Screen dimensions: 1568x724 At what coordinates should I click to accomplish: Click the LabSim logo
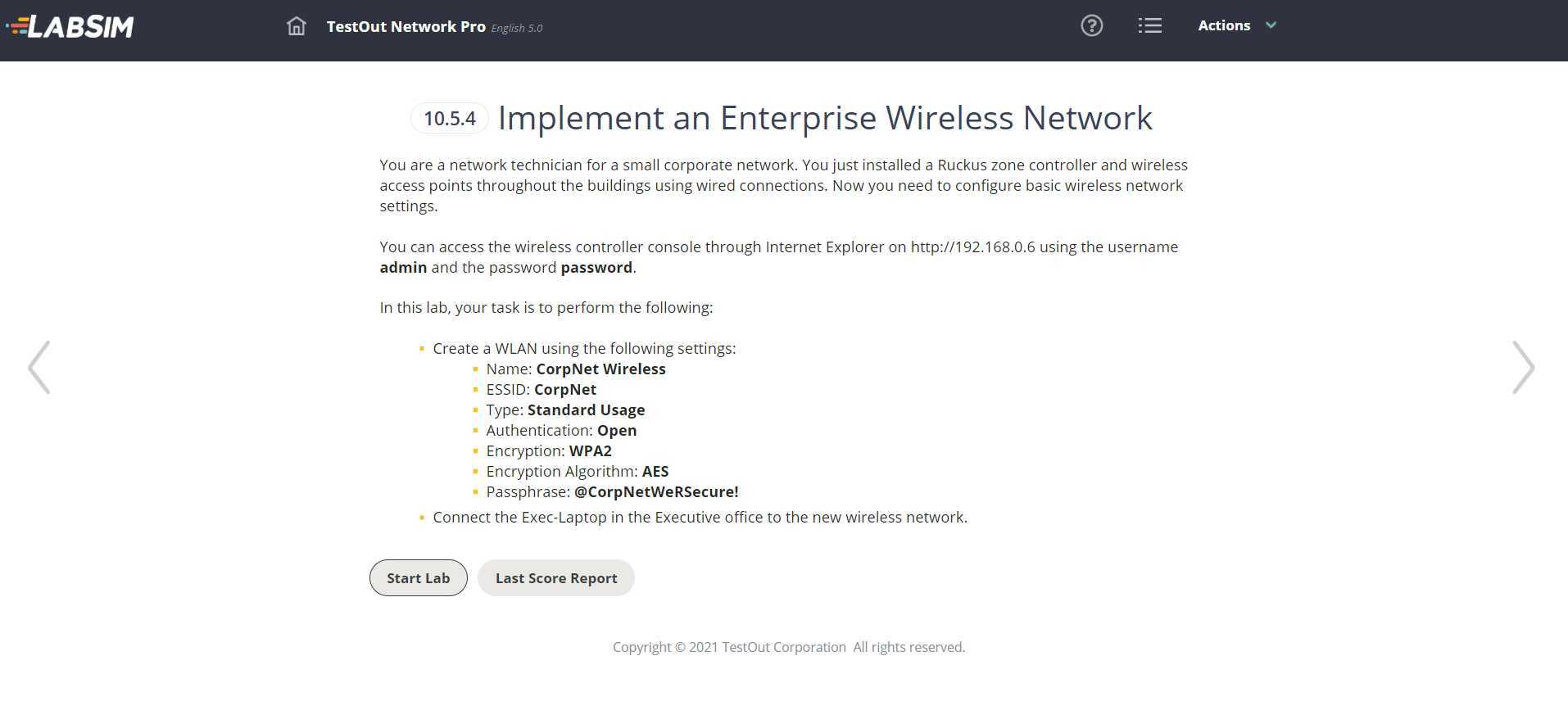click(70, 26)
